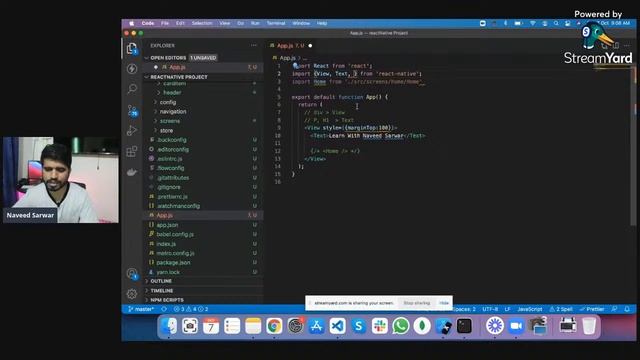
Task: Change LF end of line setting
Action: coord(507,309)
